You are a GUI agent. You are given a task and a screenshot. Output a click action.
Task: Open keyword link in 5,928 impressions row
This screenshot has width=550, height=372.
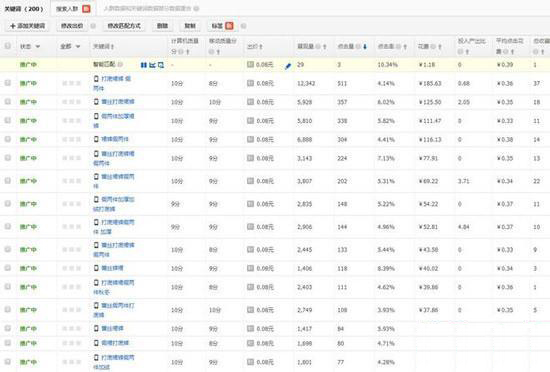(118, 102)
